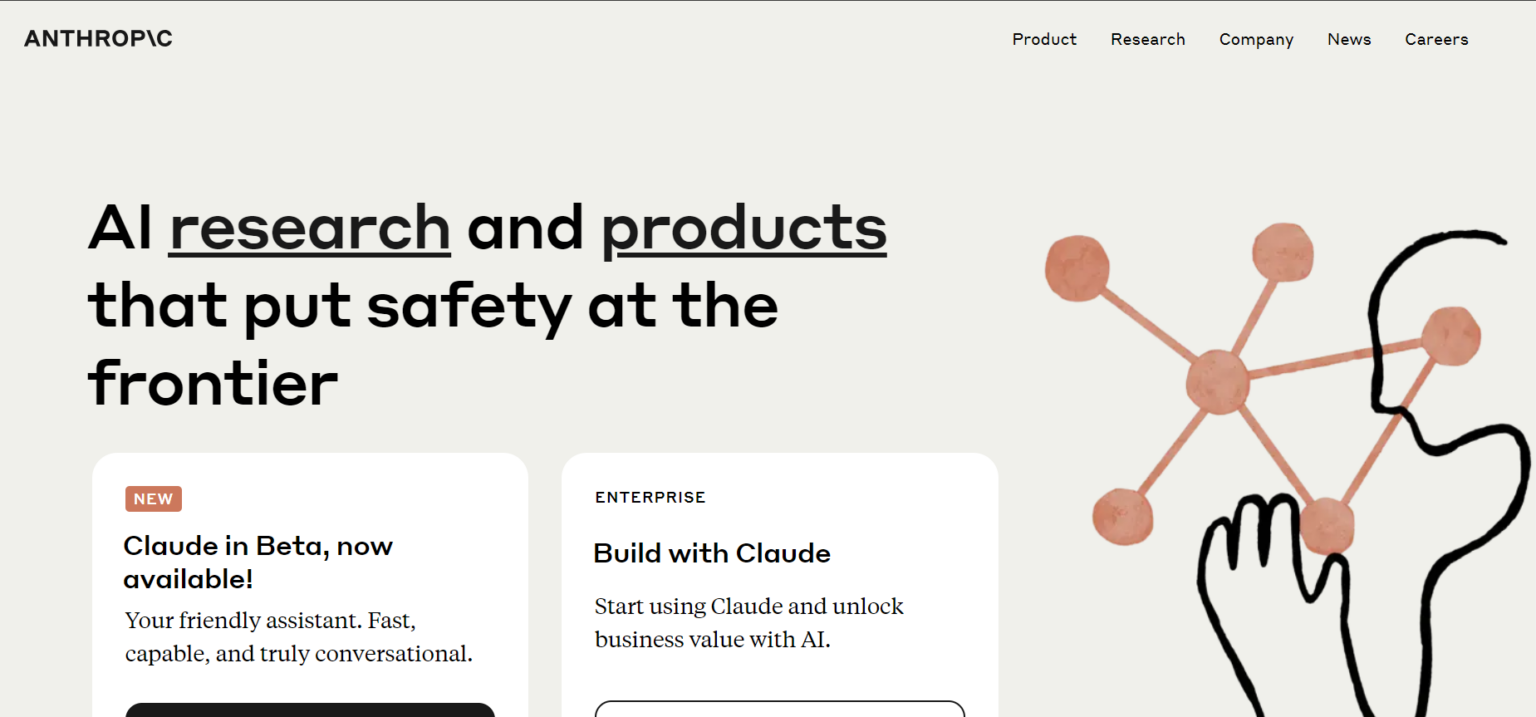Screen dimensions: 1536x717
Task: Click the "Your friendly assistant" description text
Action: 298,637
